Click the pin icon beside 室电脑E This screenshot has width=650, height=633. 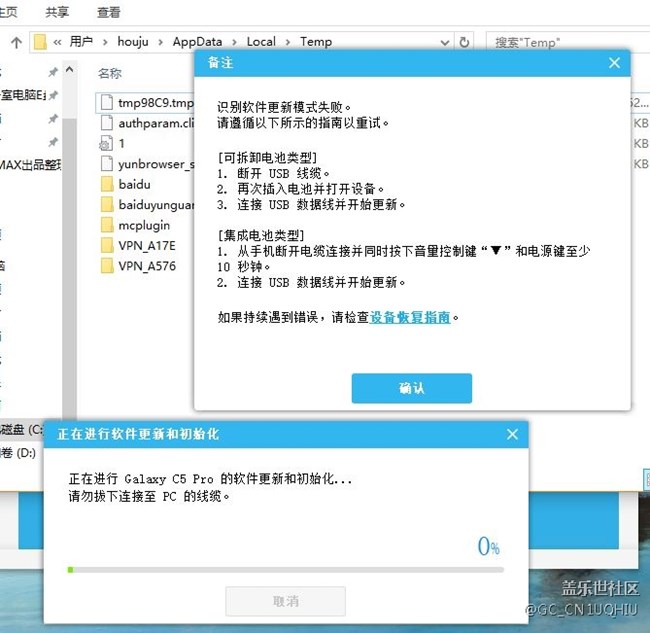(53, 95)
